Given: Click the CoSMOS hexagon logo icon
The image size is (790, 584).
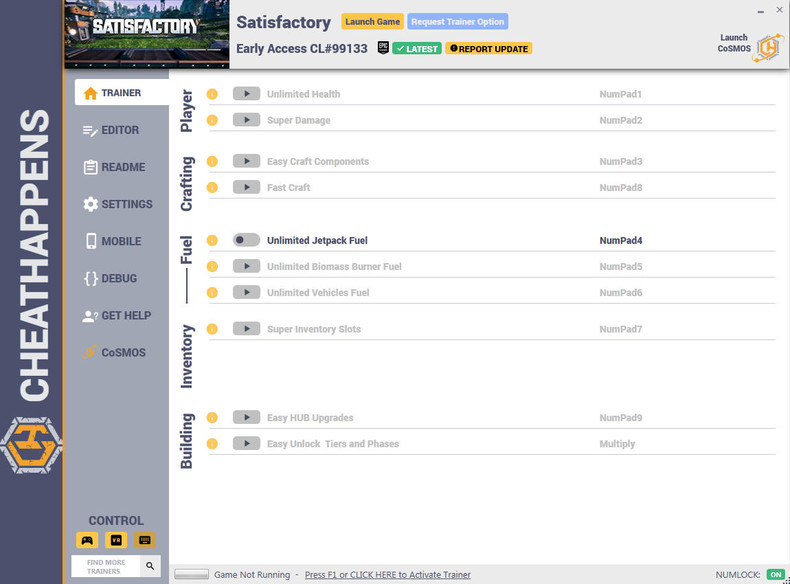Looking at the screenshot, I should pos(768,48).
